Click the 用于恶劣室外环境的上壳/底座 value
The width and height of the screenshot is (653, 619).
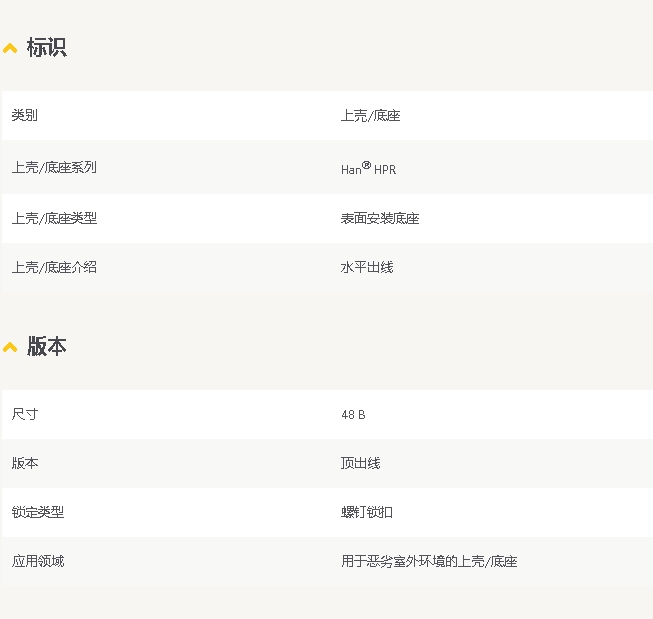pyautogui.click(x=429, y=561)
